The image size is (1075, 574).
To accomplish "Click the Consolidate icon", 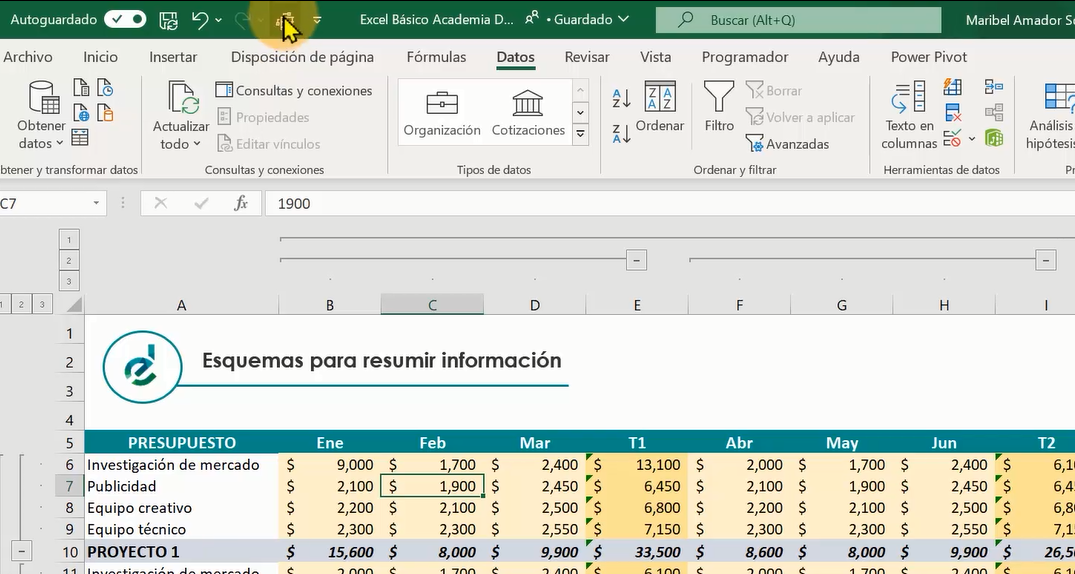I will coord(993,86).
